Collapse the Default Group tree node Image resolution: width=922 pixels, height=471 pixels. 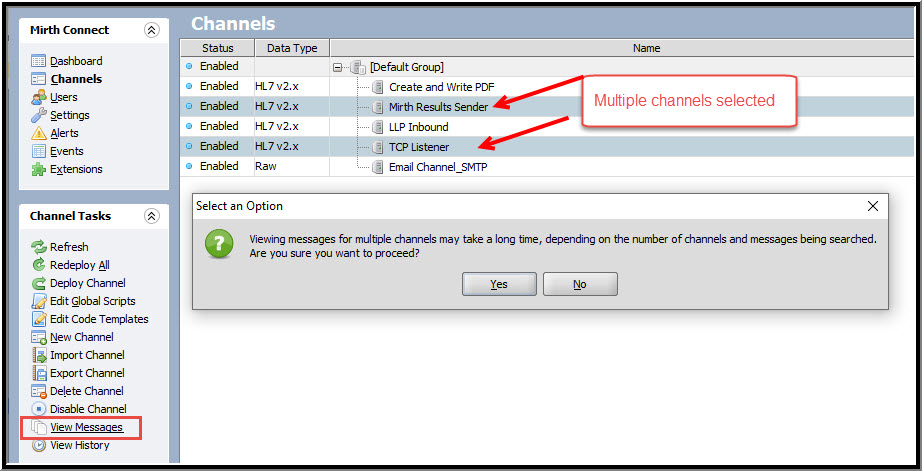point(338,67)
